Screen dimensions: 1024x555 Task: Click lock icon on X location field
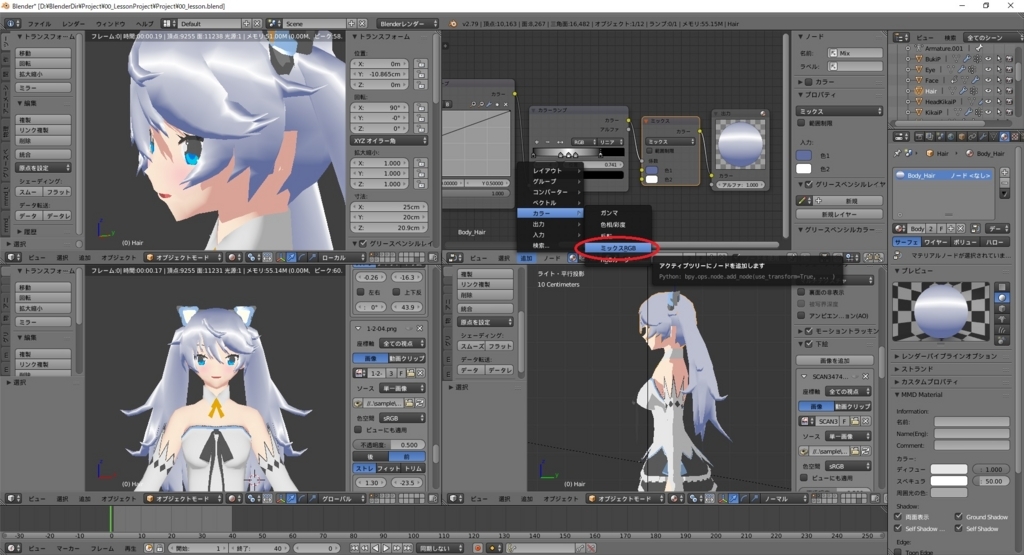pos(420,64)
